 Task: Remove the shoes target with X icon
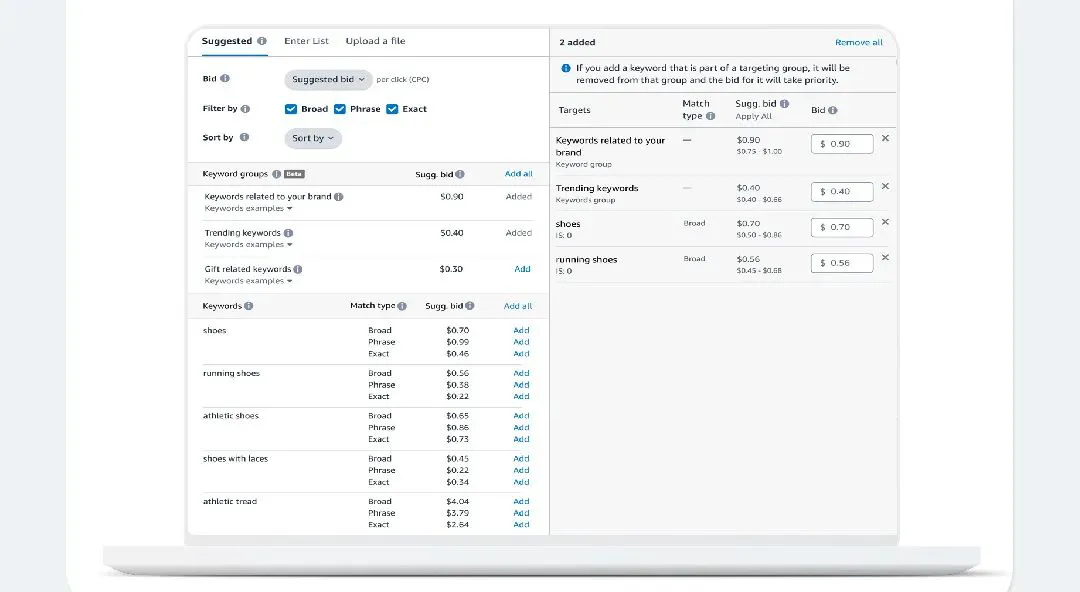tap(885, 223)
